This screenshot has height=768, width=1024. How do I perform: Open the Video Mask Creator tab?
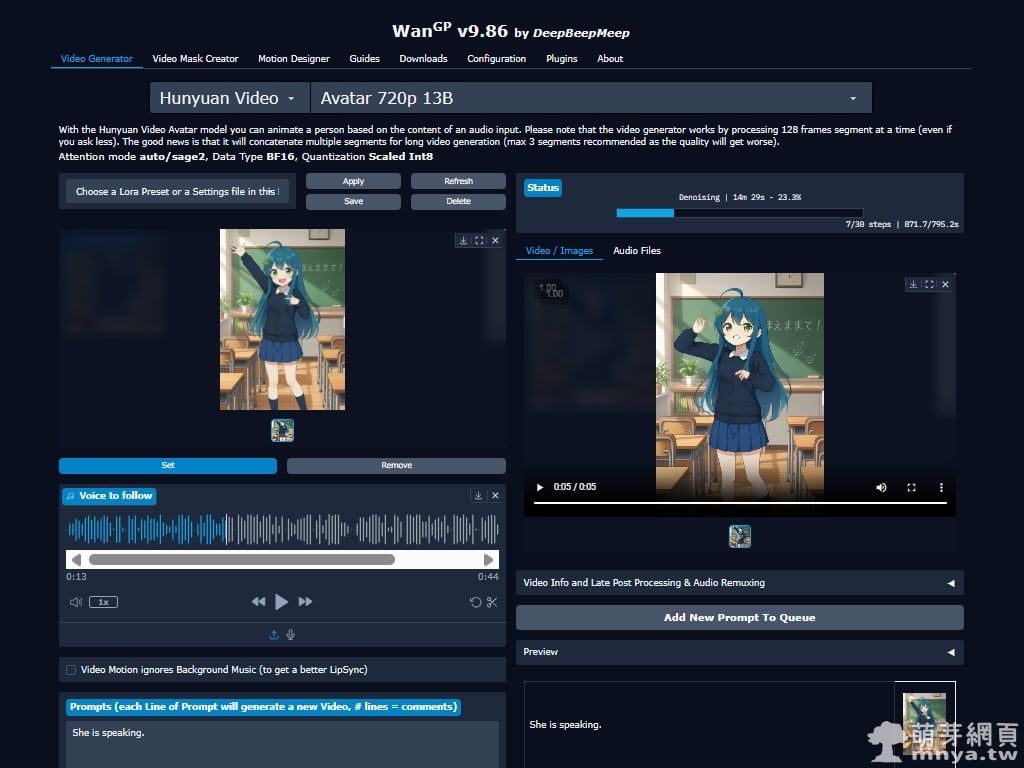(196, 58)
